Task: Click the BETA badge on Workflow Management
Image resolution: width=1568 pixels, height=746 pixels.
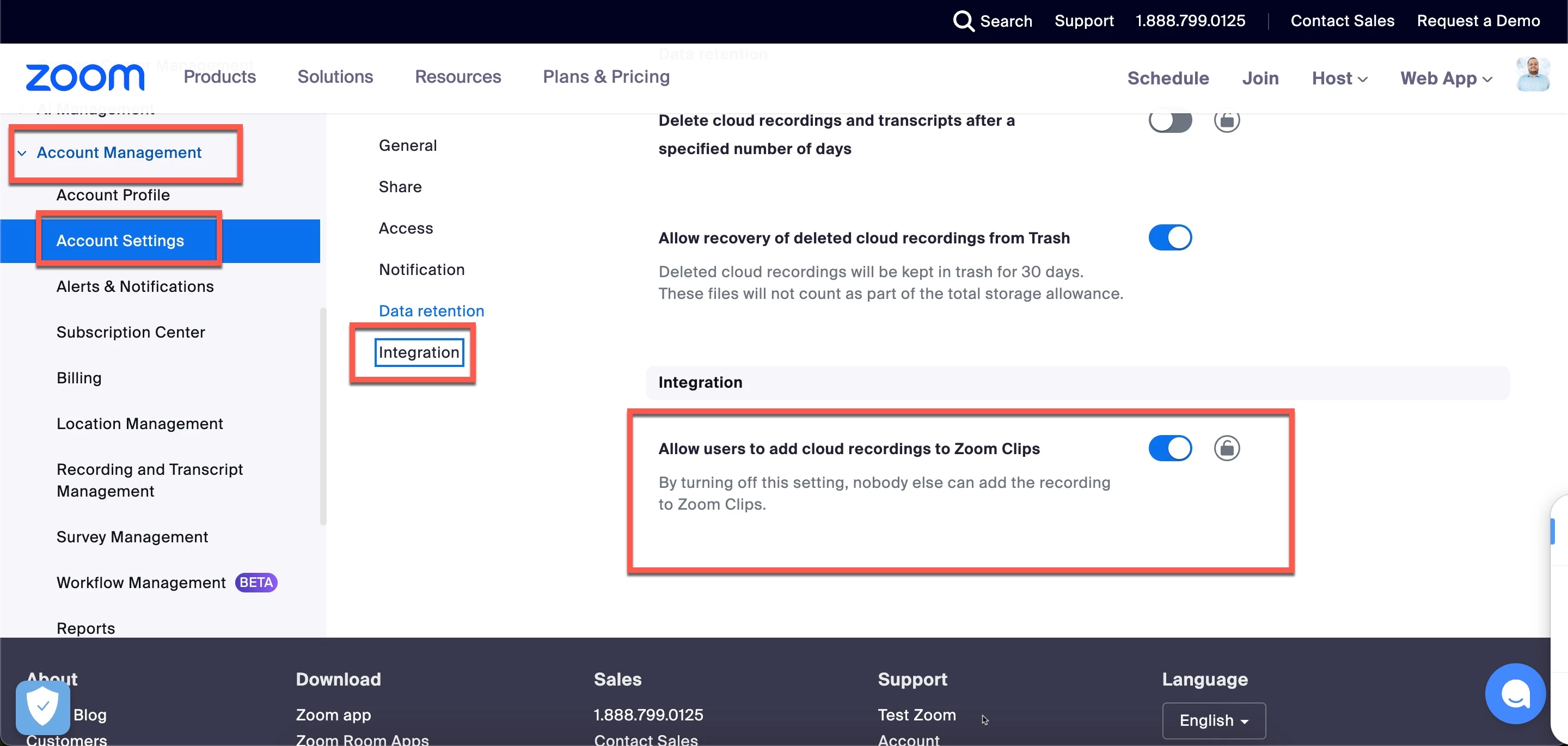Action: 256,582
